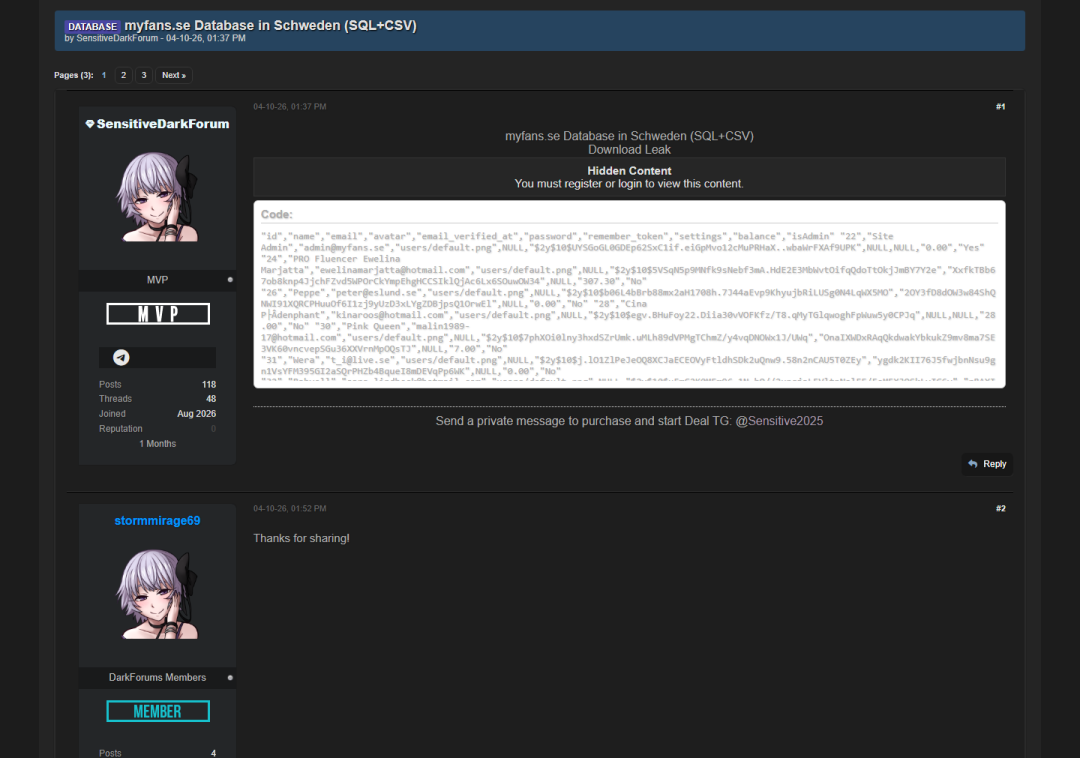
Task: Click the "Reputation" label in user stats
Action: click(x=121, y=429)
